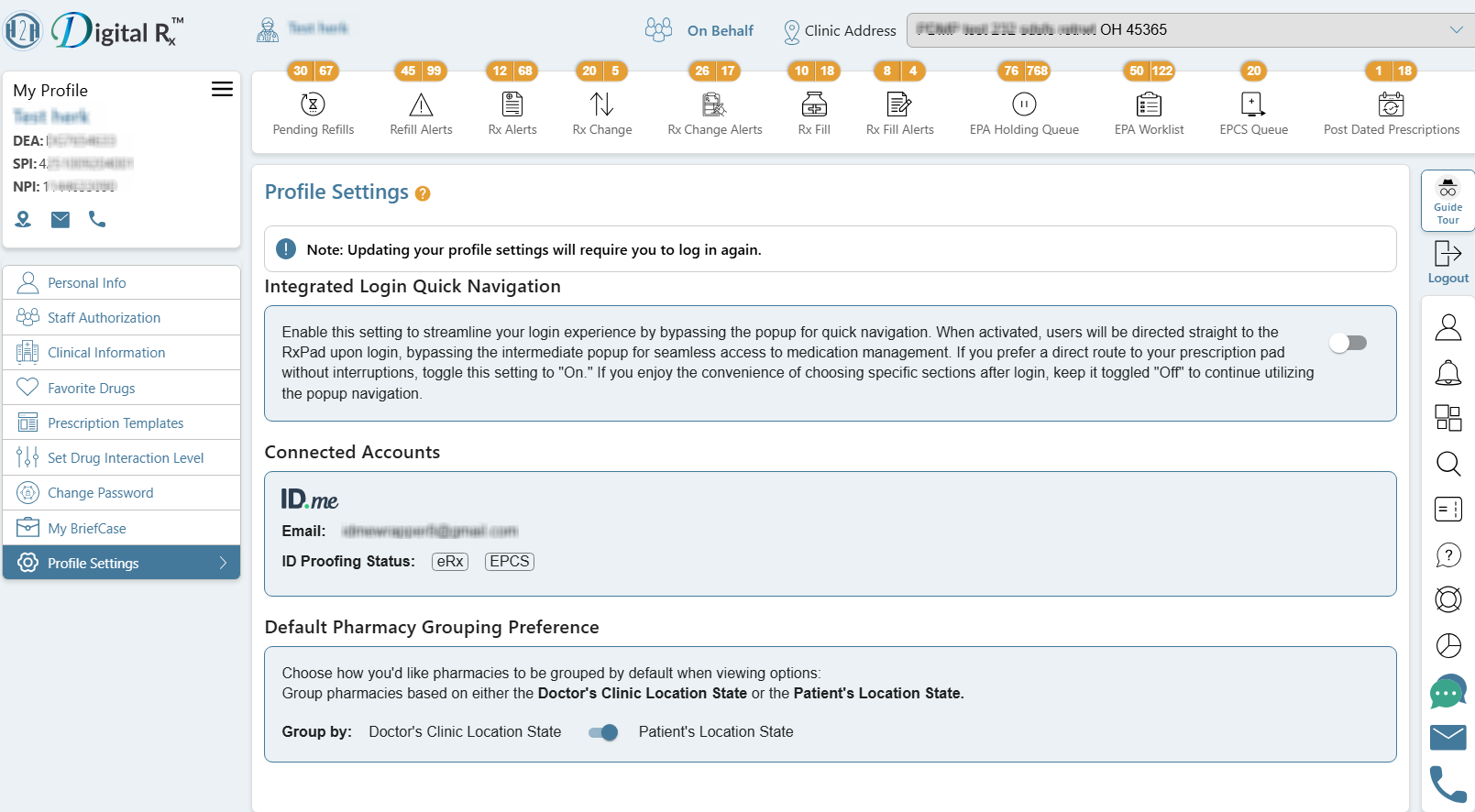This screenshot has width=1475, height=812.
Task: Open Refill Alerts warning icon
Action: (421, 104)
